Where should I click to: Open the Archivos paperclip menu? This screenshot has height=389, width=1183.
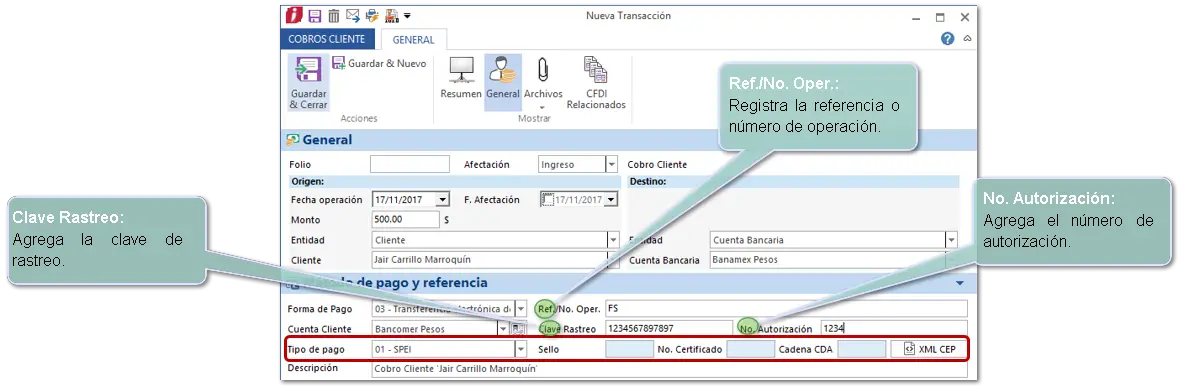[x=543, y=83]
